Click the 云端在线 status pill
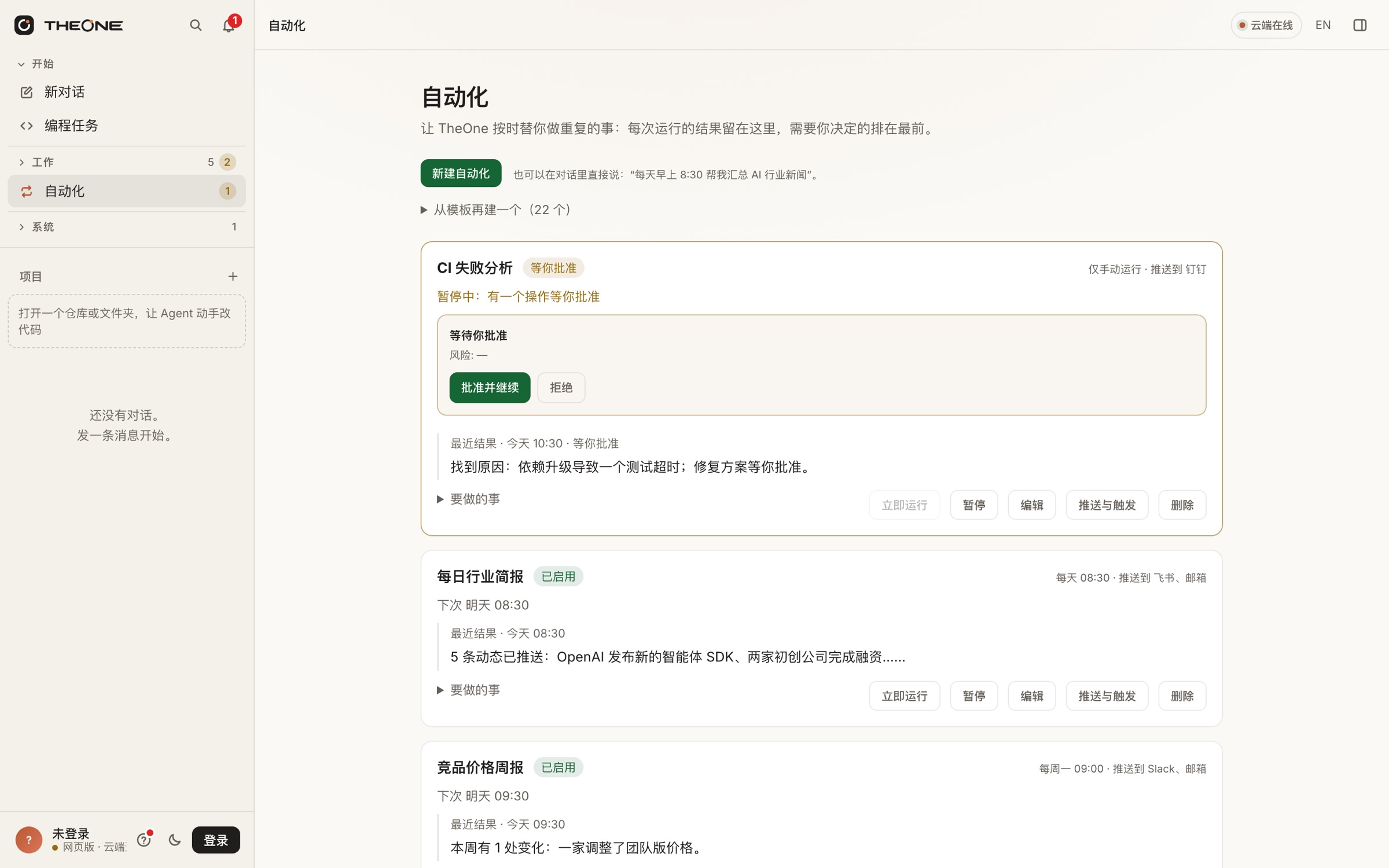Screen dimensions: 1389x868 (1266, 25)
